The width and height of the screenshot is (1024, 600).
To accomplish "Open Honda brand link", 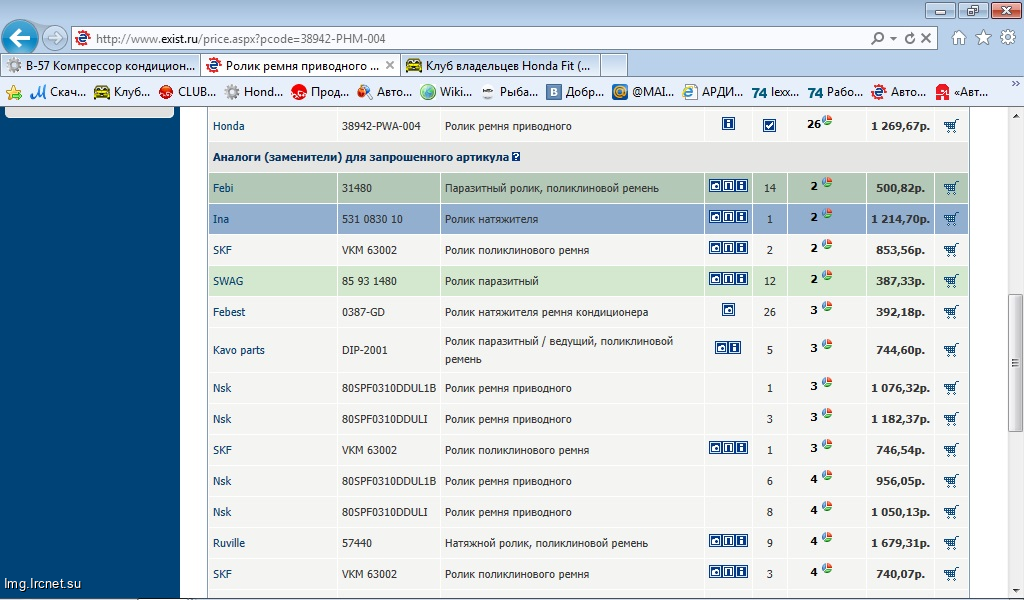I will (229, 126).
